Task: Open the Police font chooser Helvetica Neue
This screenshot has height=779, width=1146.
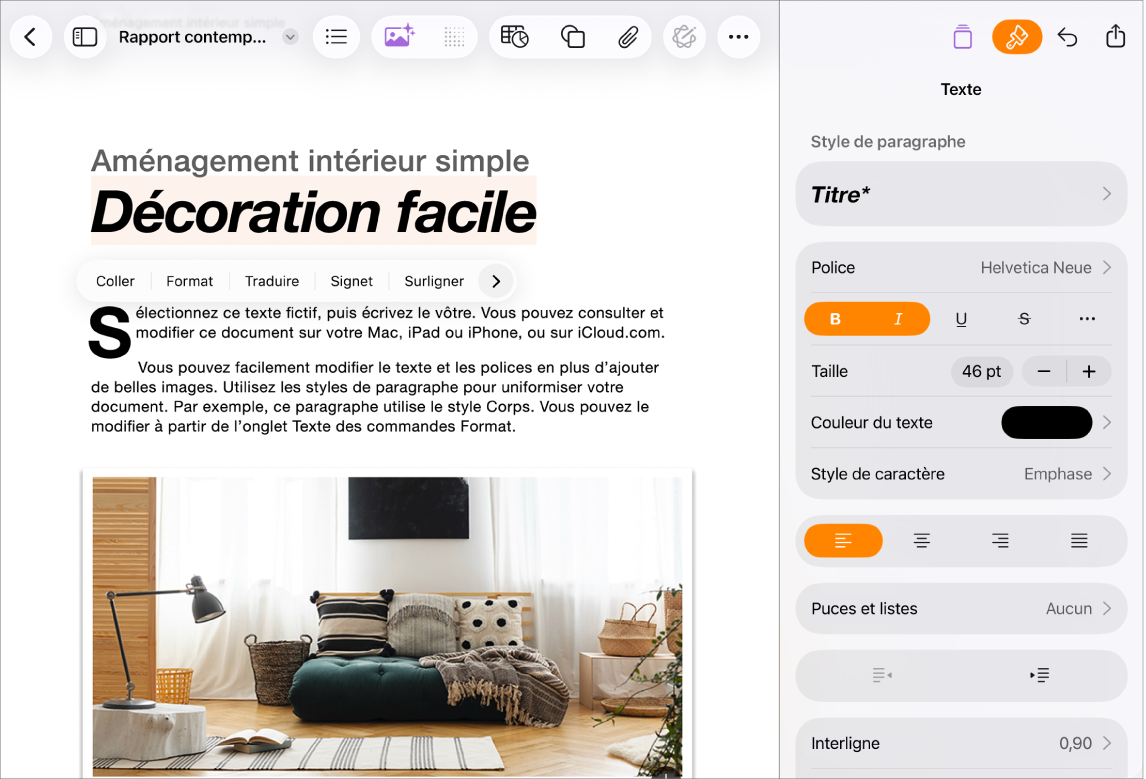Action: click(x=961, y=267)
